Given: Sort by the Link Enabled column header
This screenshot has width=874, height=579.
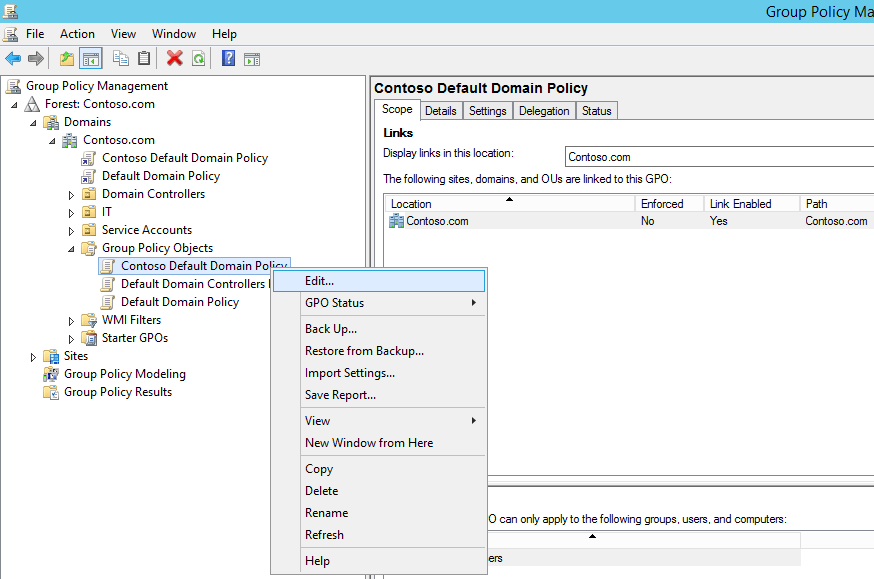Looking at the screenshot, I should coord(751,203).
